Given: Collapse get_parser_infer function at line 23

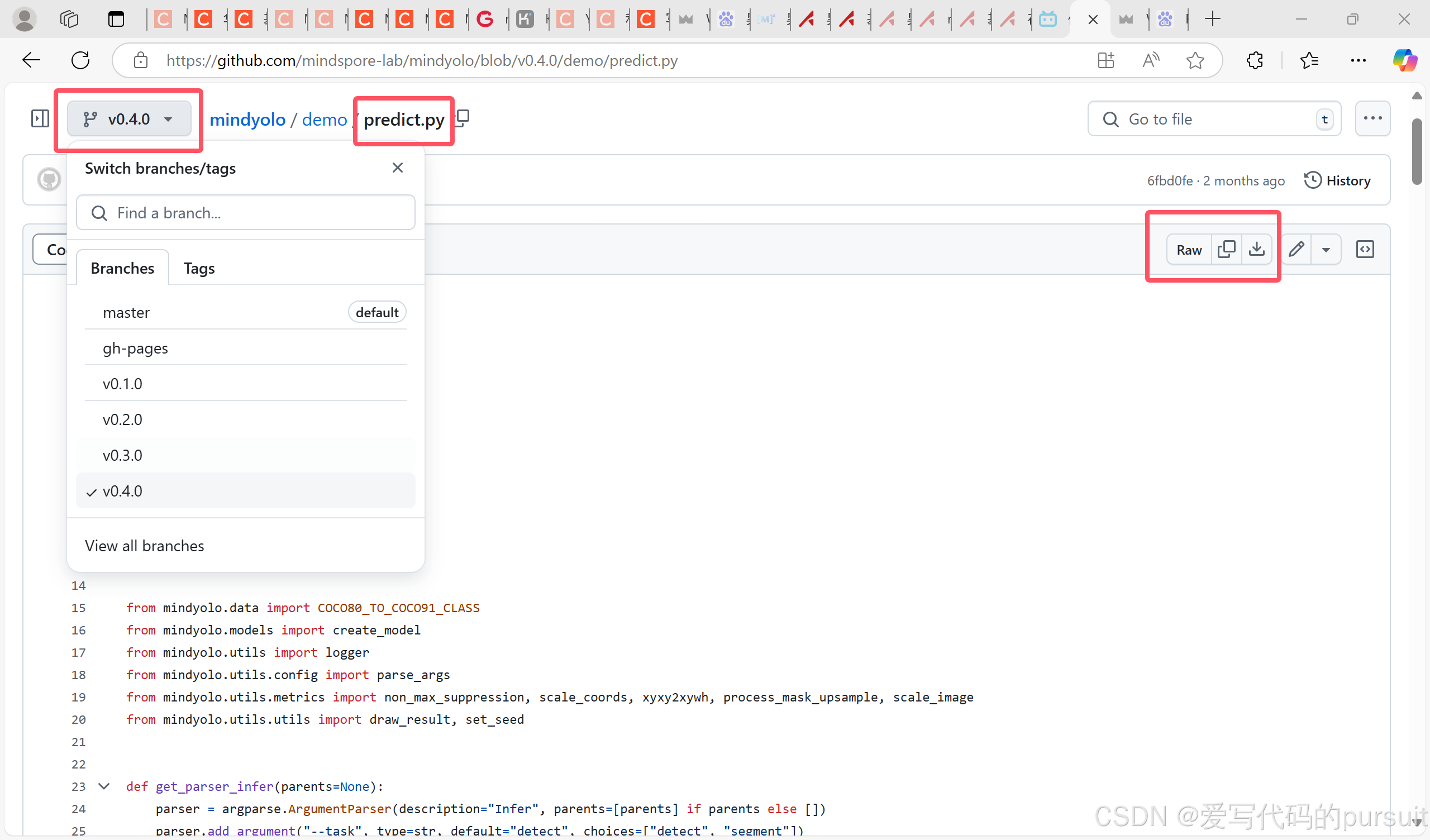Looking at the screenshot, I should tap(104, 786).
